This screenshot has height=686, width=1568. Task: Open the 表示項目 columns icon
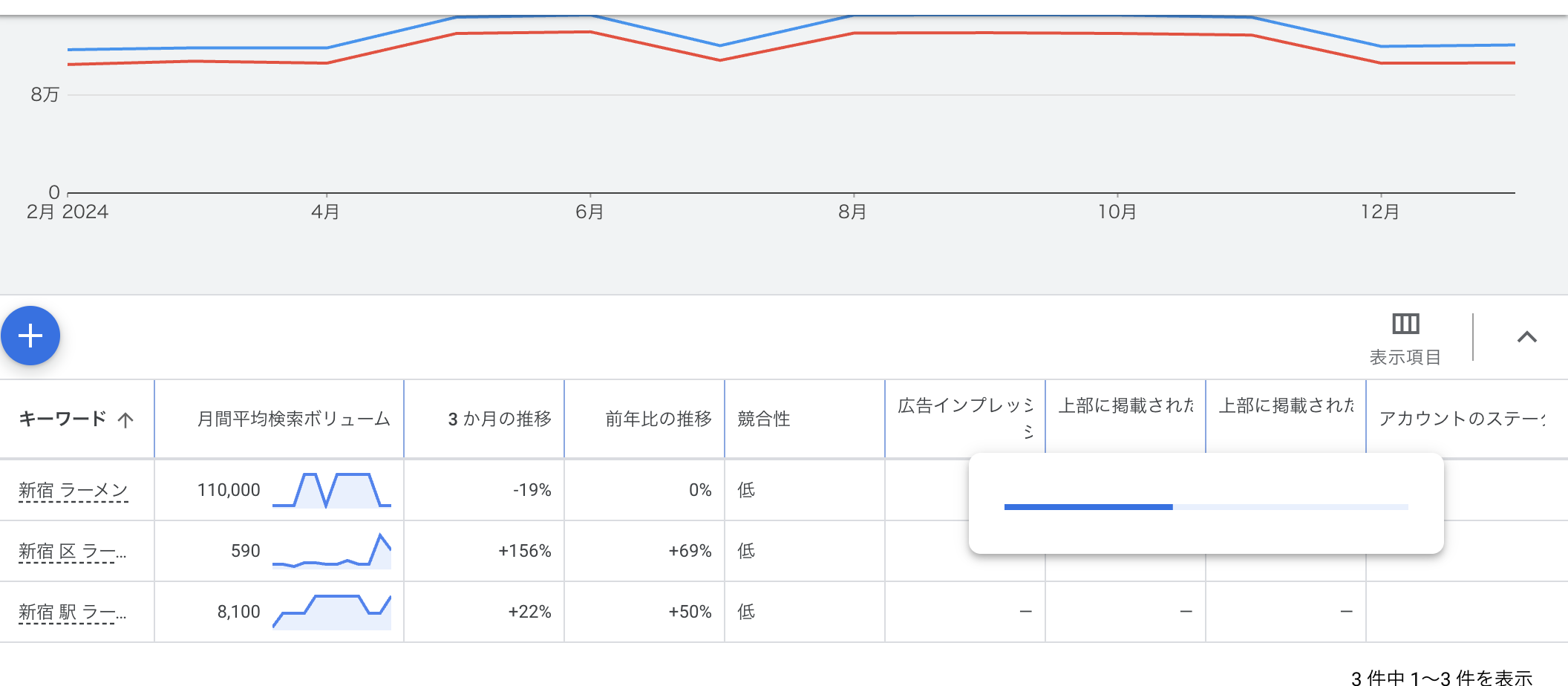[1405, 324]
